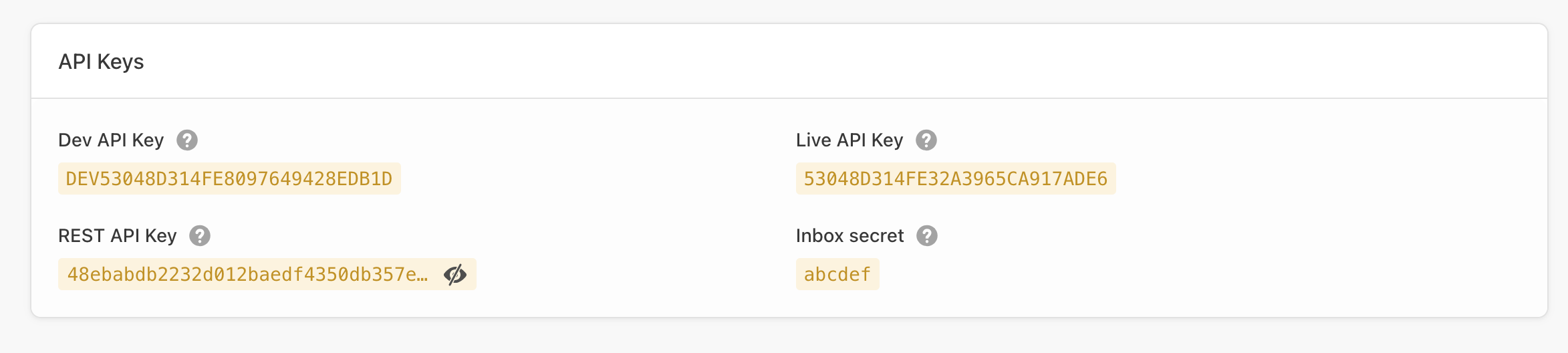This screenshot has height=353, width=1568.
Task: Click the Inbox secret value abcdef
Action: pyautogui.click(x=837, y=275)
